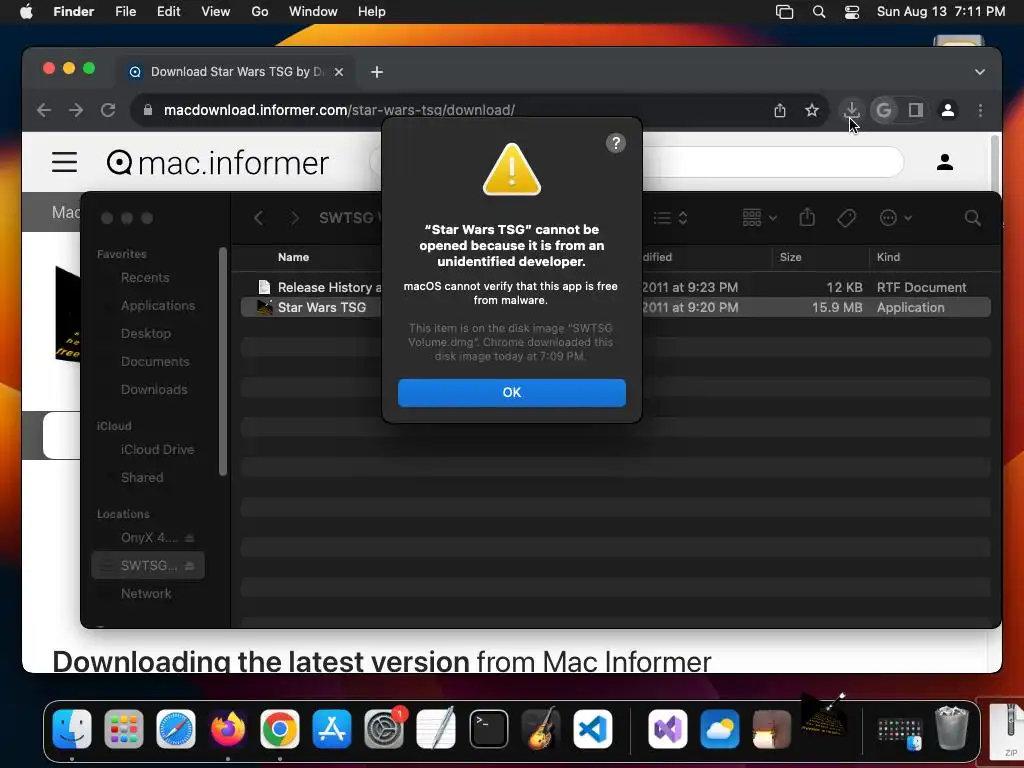The height and width of the screenshot is (768, 1024).
Task: Open the Finder menu in menu bar
Action: pos(73,12)
